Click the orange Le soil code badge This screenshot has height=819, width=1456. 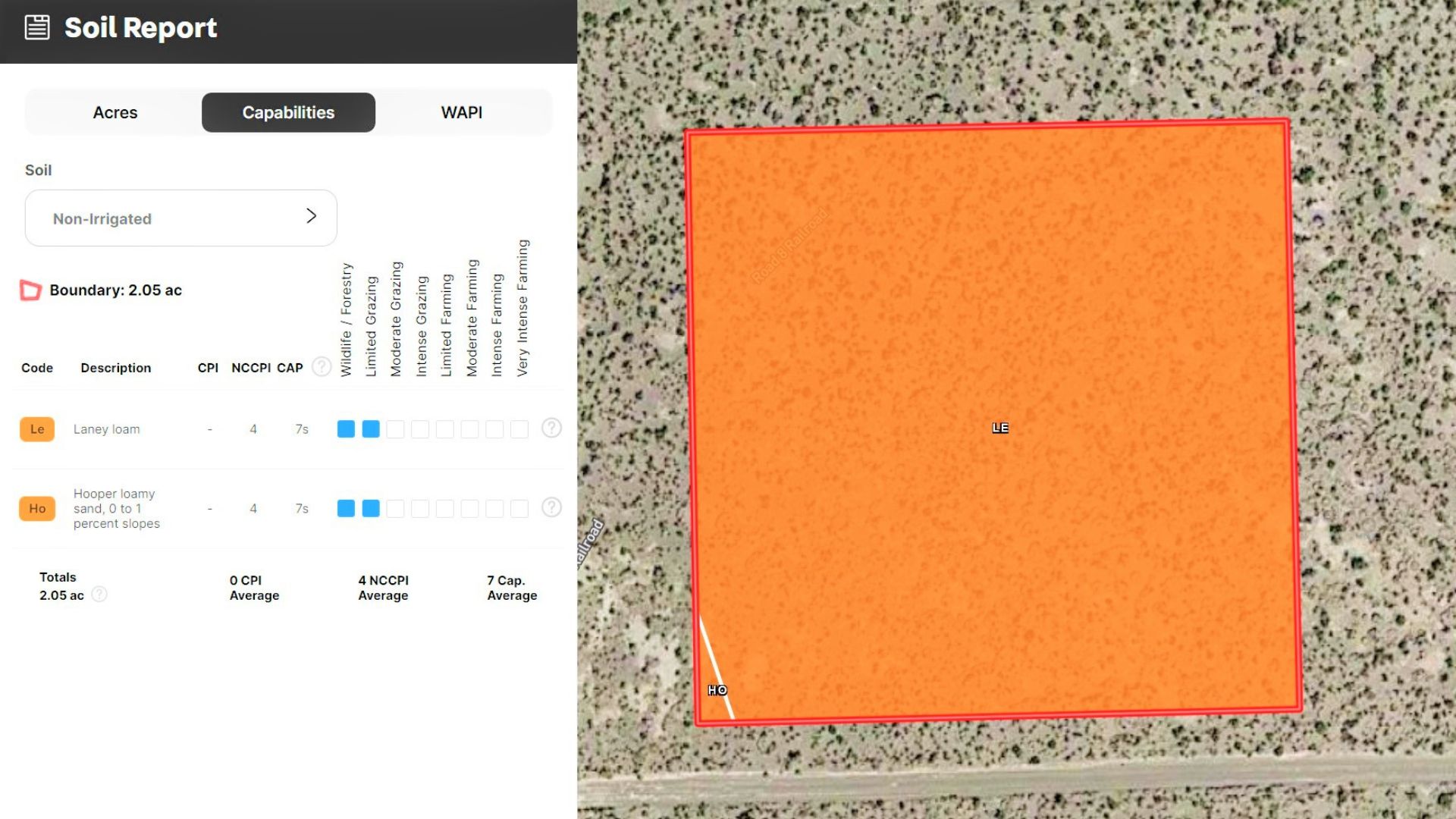[x=37, y=429]
